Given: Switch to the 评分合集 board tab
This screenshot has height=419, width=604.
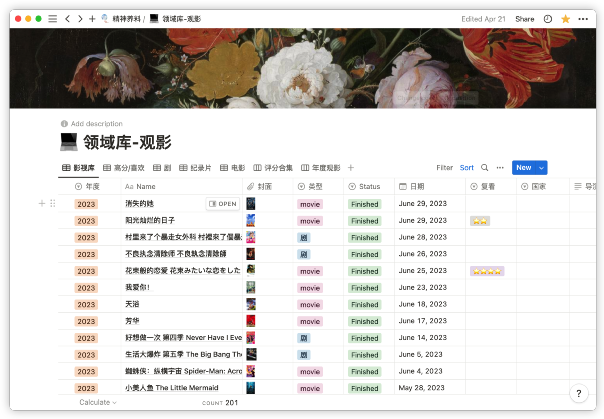Looking at the screenshot, I should click(x=273, y=168).
